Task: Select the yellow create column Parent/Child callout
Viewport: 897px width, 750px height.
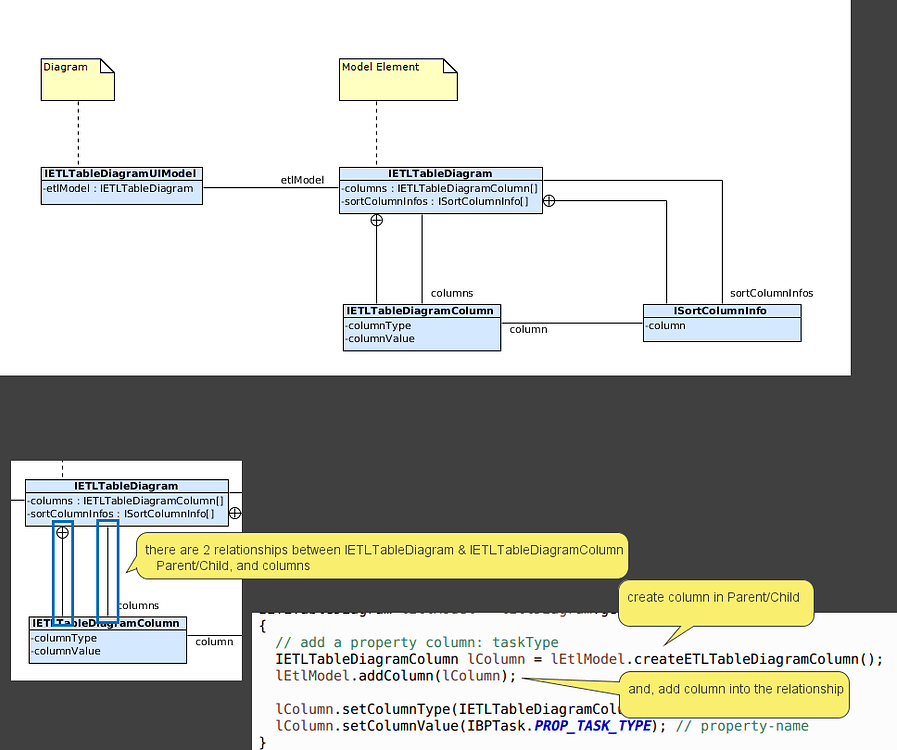Action: point(714,597)
